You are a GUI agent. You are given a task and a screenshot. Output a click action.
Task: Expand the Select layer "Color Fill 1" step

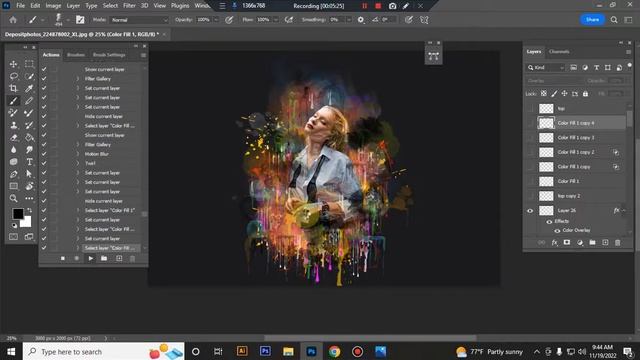[x=78, y=210]
